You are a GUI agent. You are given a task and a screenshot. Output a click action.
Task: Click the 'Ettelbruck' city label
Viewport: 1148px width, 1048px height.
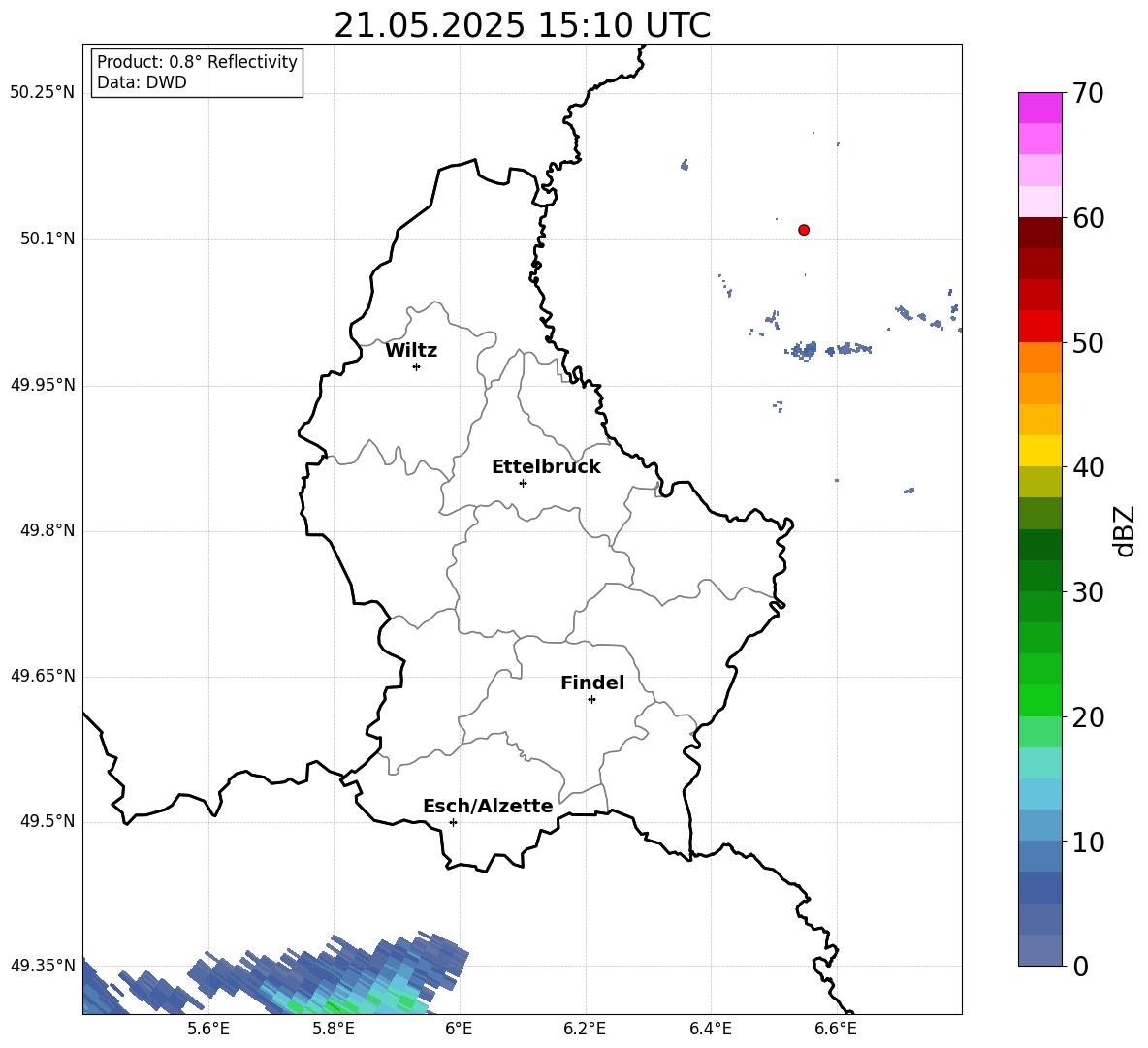(546, 467)
